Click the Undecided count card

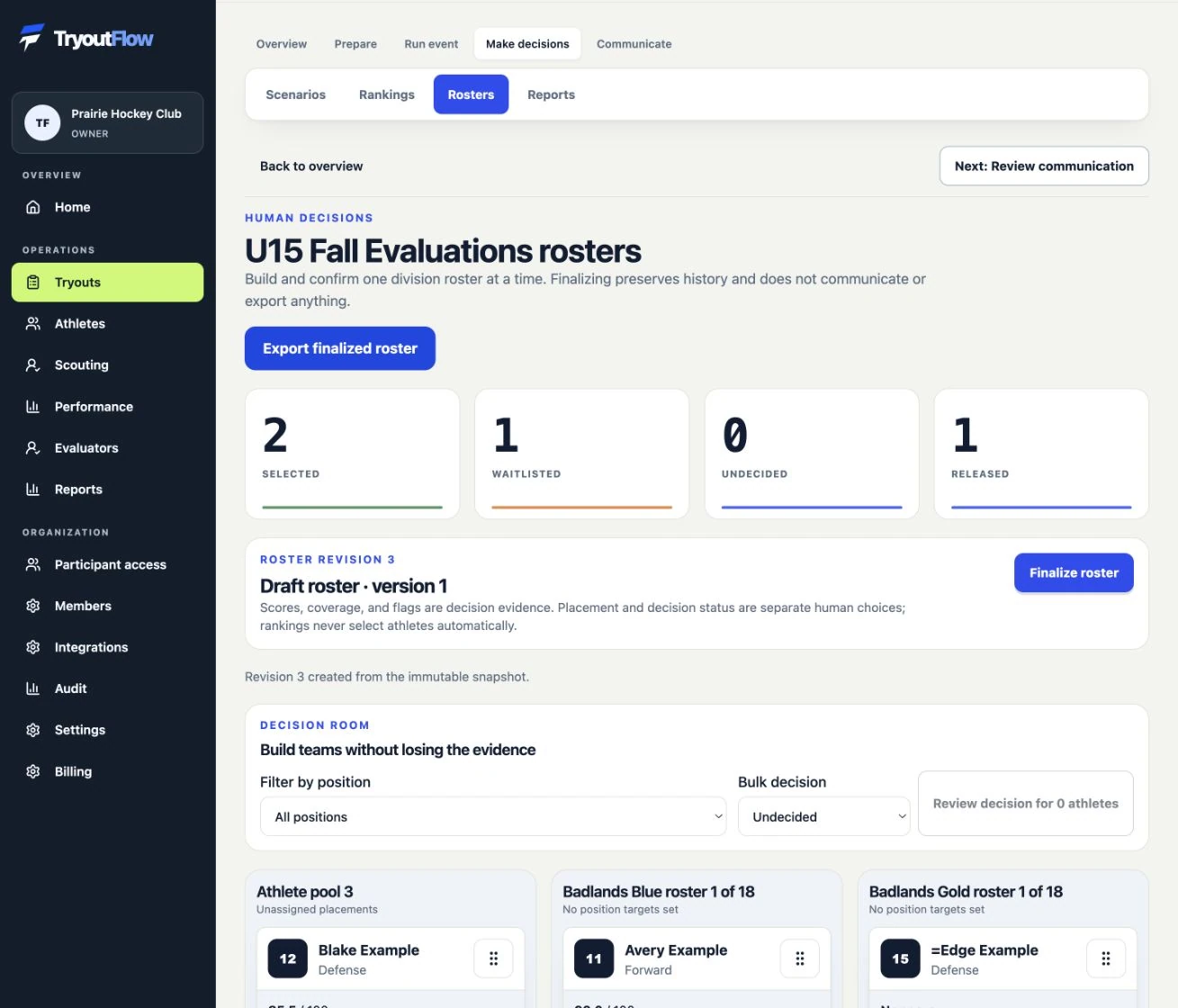[812, 454]
